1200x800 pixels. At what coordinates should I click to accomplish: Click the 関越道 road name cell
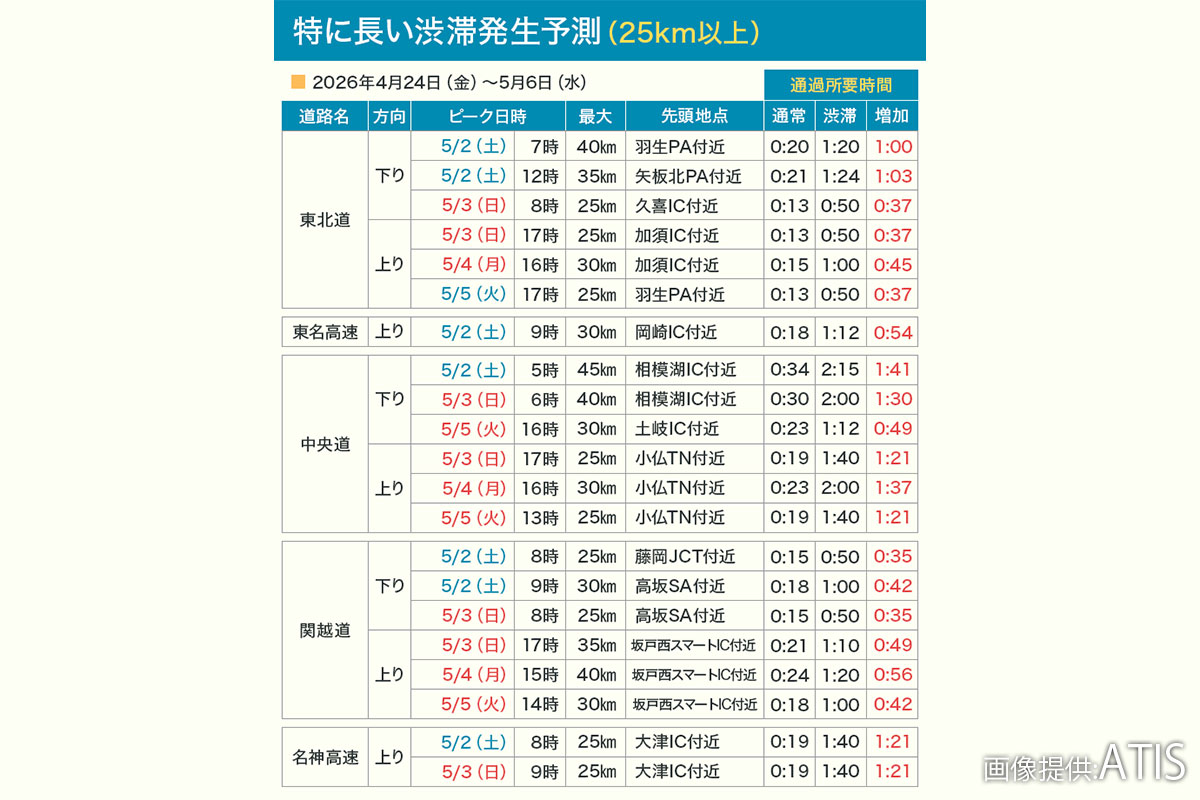323,631
